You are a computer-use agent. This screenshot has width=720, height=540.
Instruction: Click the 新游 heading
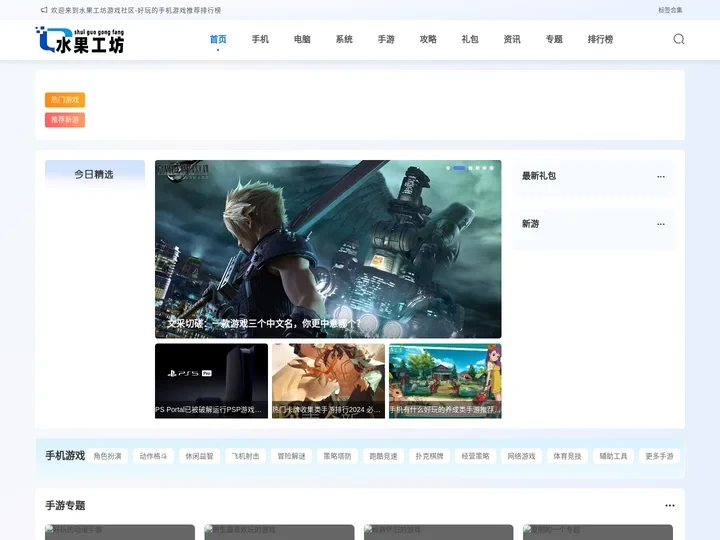[x=530, y=224]
